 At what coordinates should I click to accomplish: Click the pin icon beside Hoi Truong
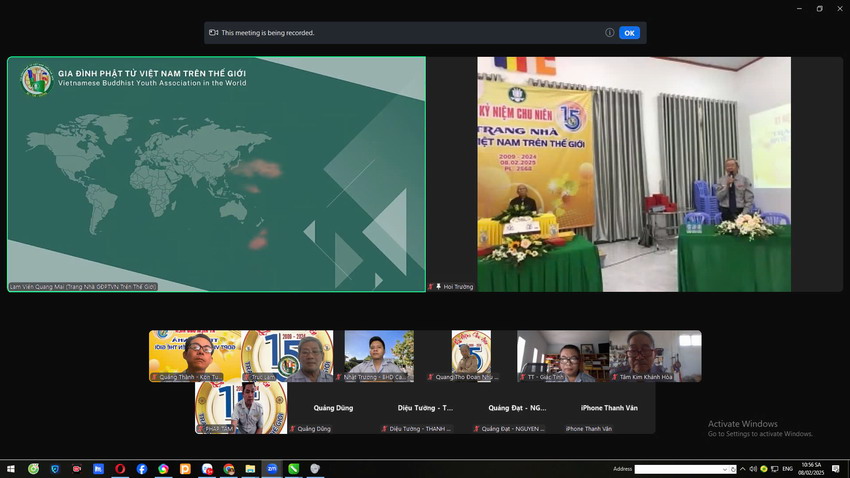[439, 287]
